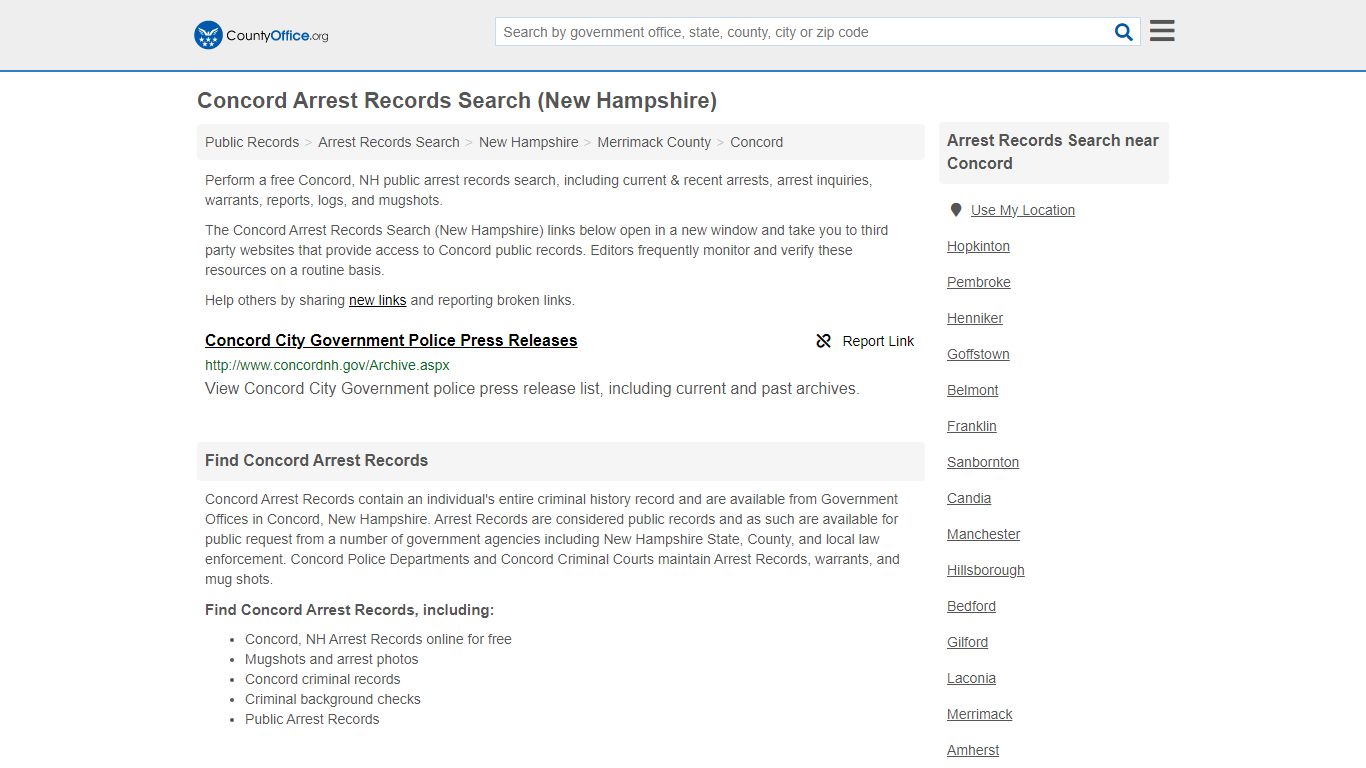
Task: Click 'Concord criminal records' list item
Action: pyautogui.click(x=322, y=679)
